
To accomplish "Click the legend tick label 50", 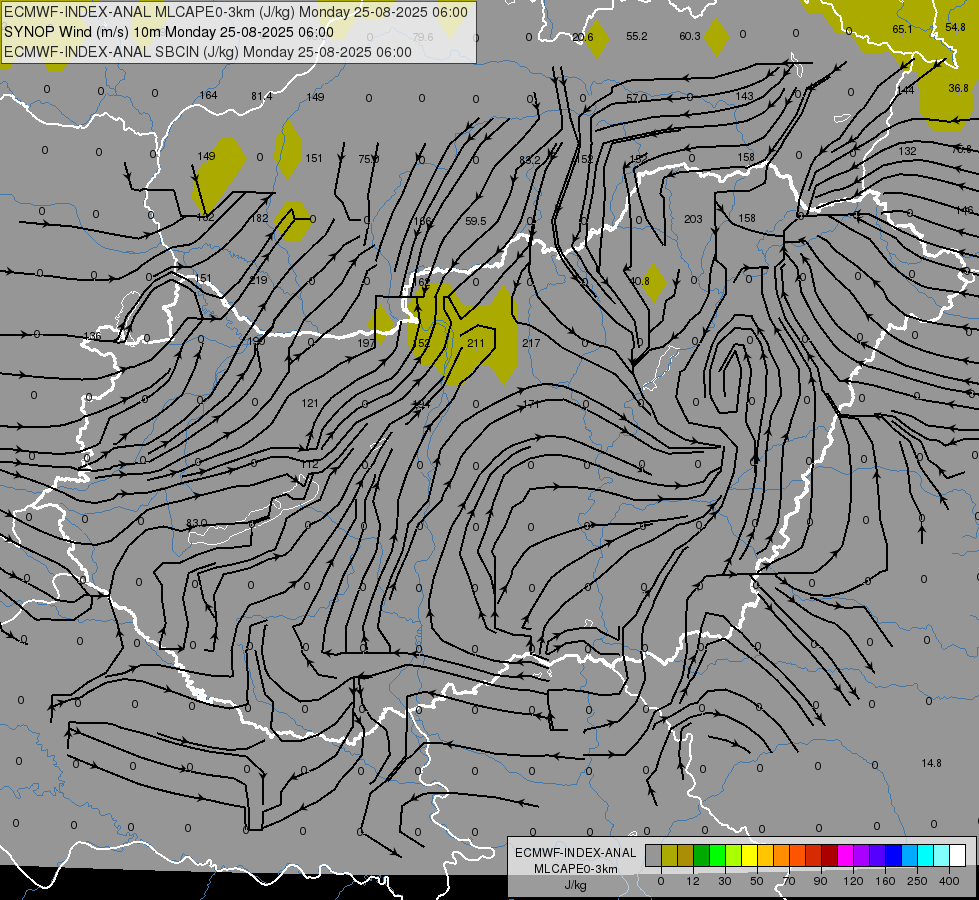I will (757, 881).
